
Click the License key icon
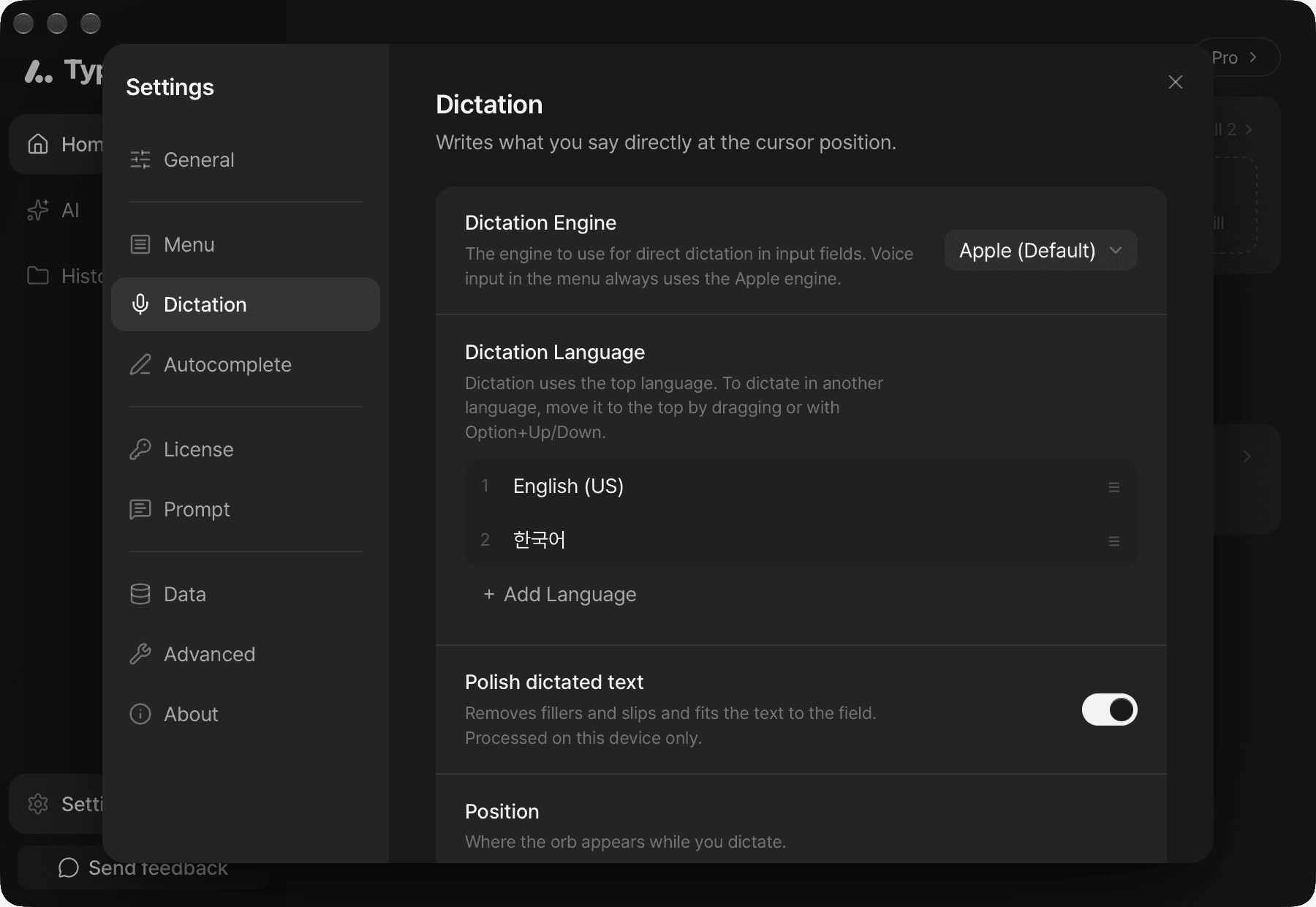[x=140, y=449]
